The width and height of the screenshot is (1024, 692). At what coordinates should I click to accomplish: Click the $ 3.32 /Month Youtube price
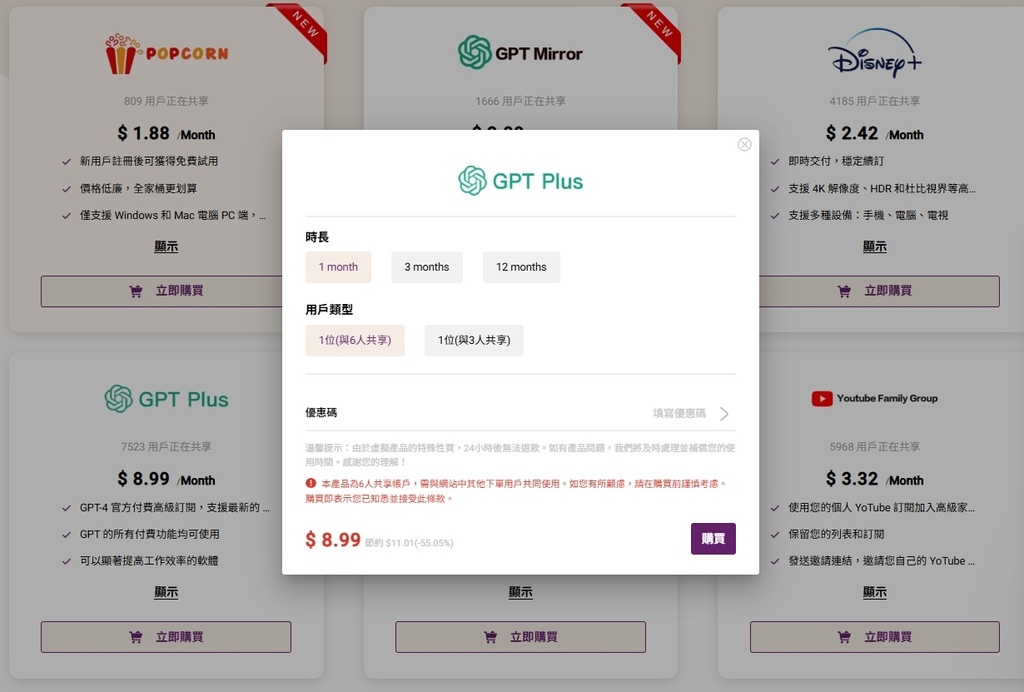(x=874, y=479)
